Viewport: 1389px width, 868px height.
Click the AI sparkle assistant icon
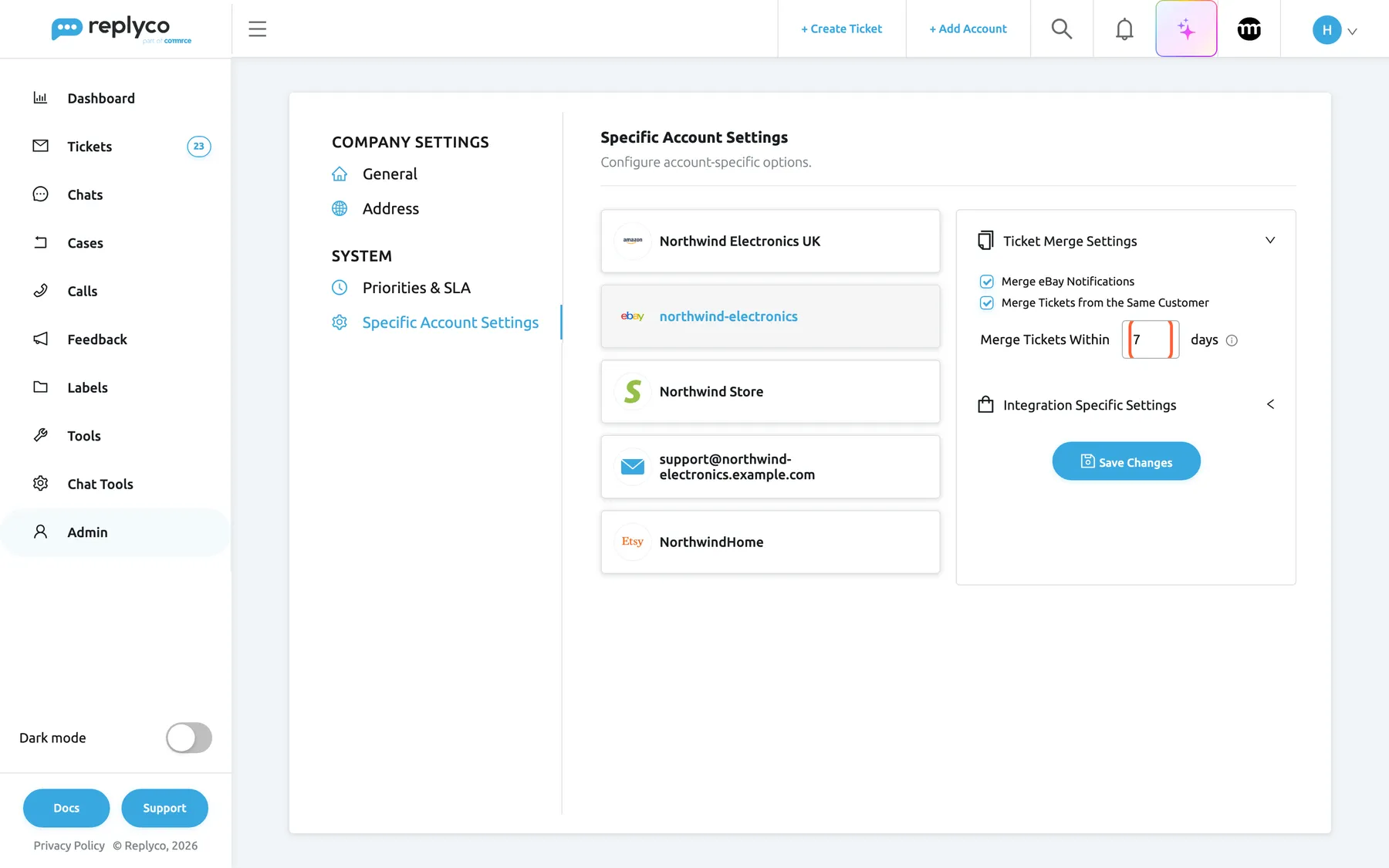pos(1186,29)
